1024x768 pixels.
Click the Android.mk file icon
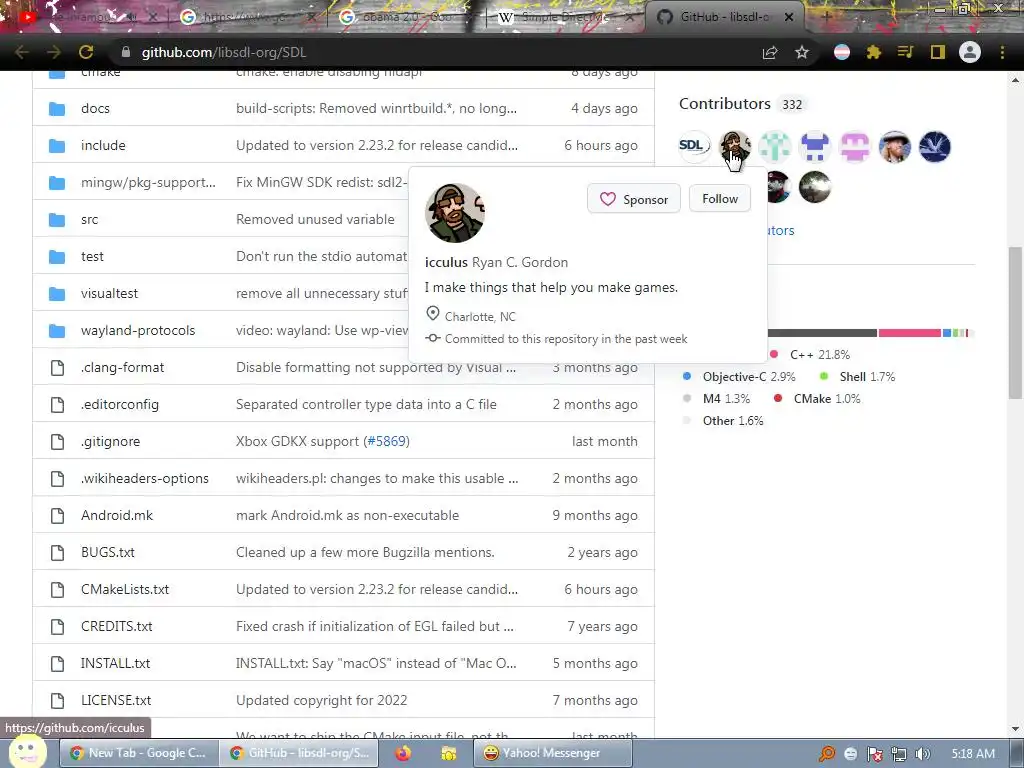click(x=57, y=515)
